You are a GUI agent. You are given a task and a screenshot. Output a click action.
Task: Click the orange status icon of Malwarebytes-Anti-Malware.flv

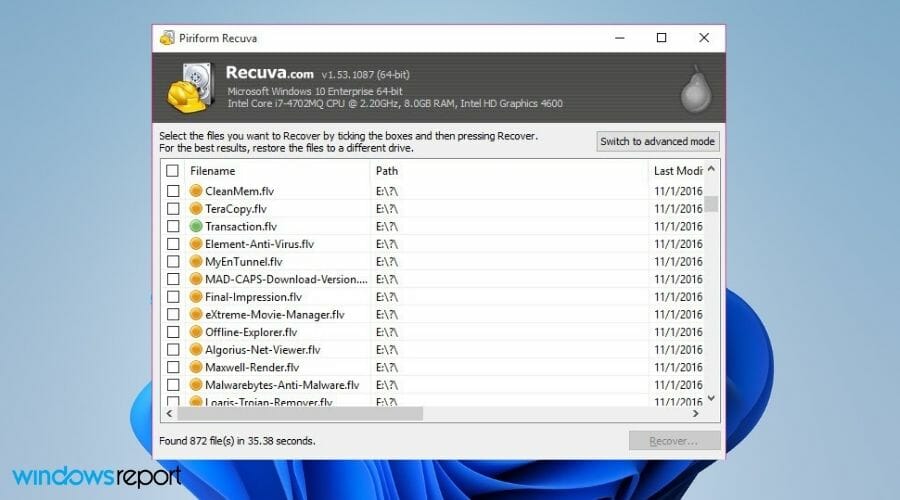click(196, 385)
